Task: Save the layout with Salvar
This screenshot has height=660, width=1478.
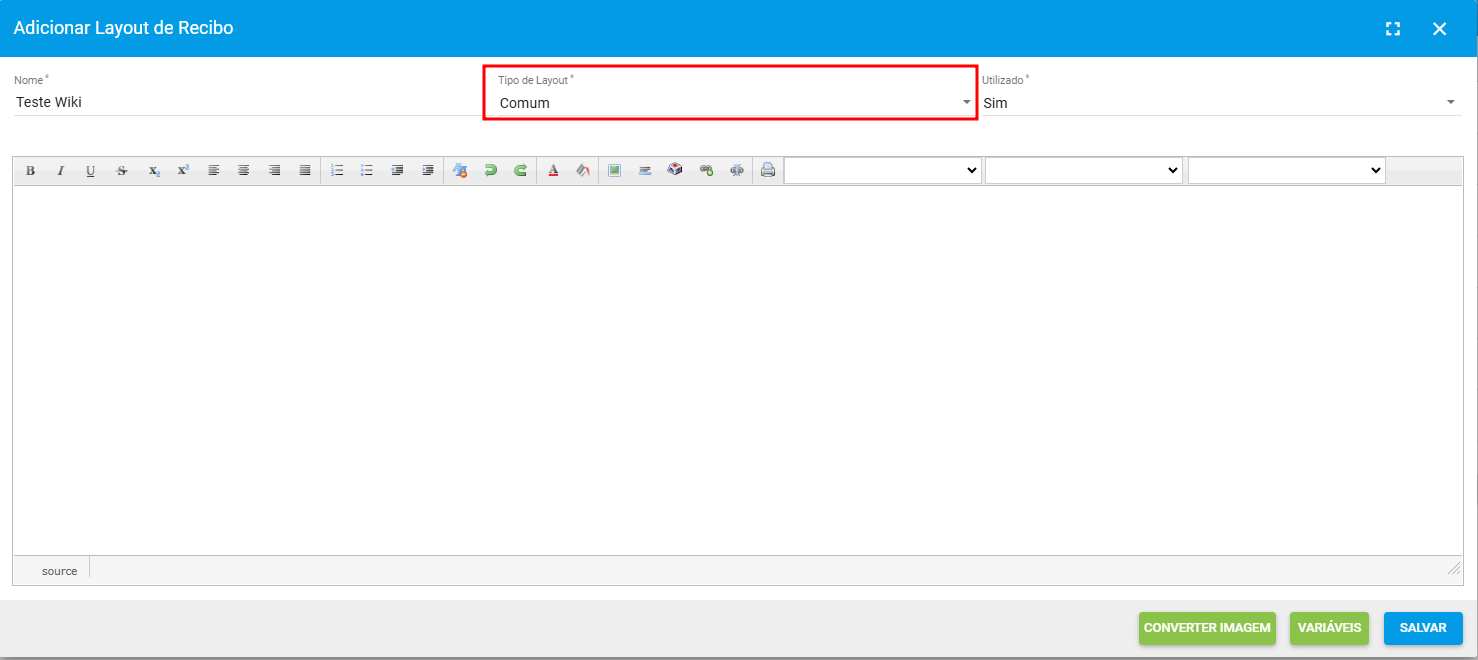Action: point(1423,628)
